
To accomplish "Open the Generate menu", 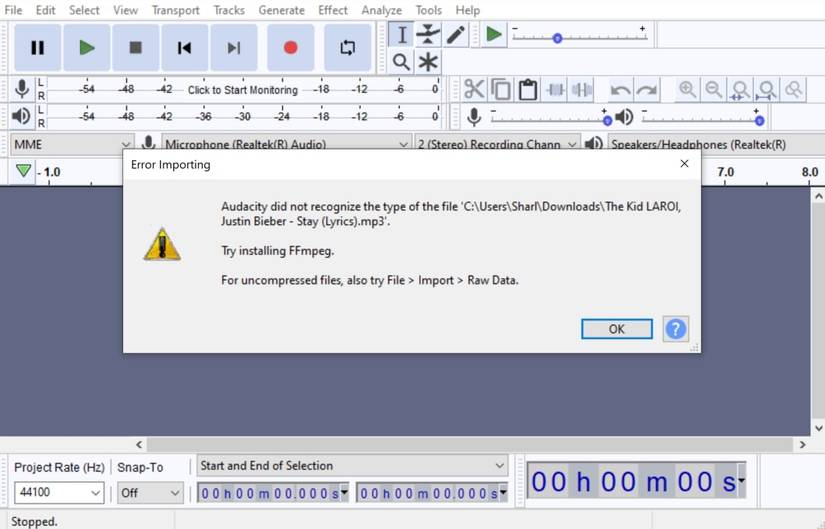I will (x=281, y=10).
